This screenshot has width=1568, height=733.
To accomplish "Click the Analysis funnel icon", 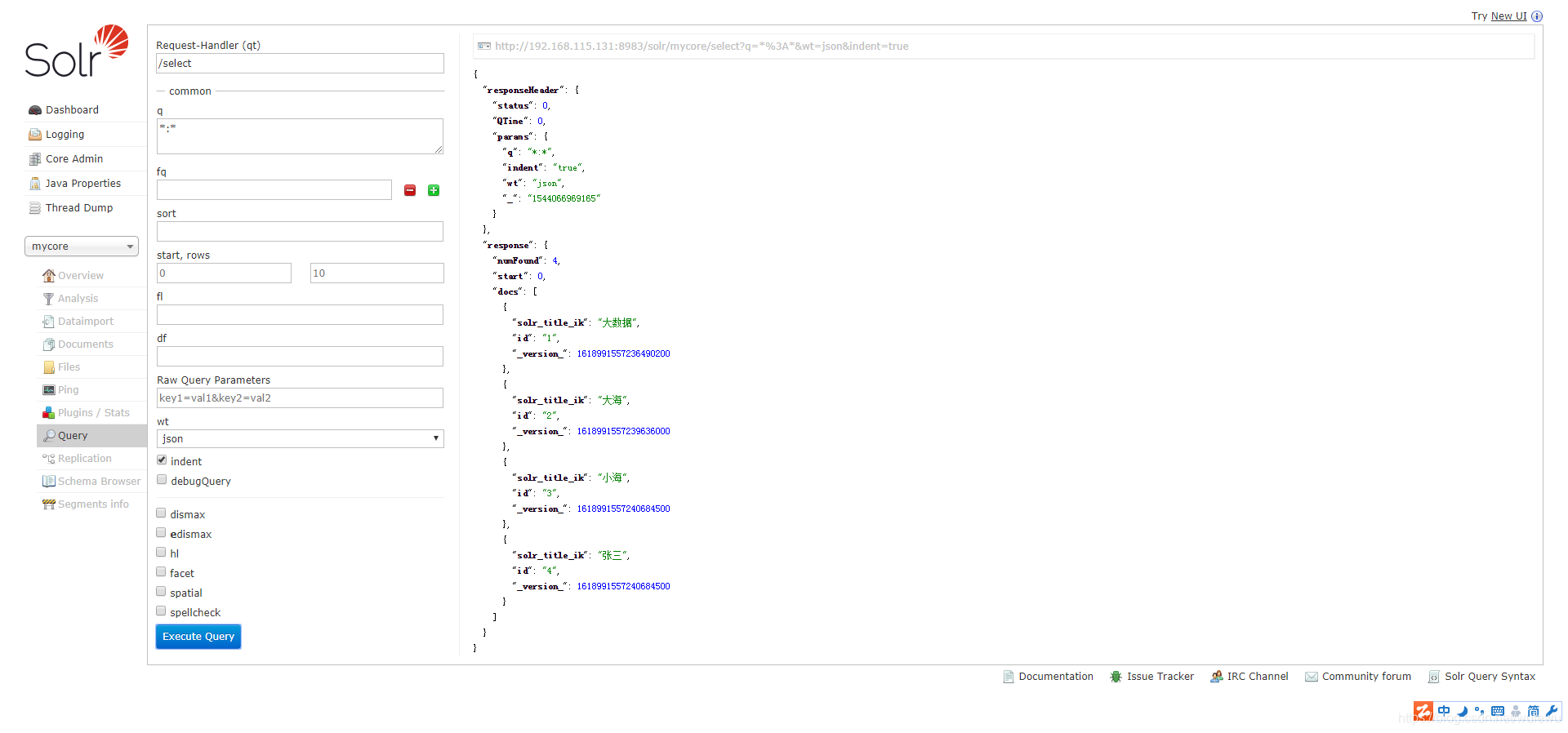I will [49, 299].
